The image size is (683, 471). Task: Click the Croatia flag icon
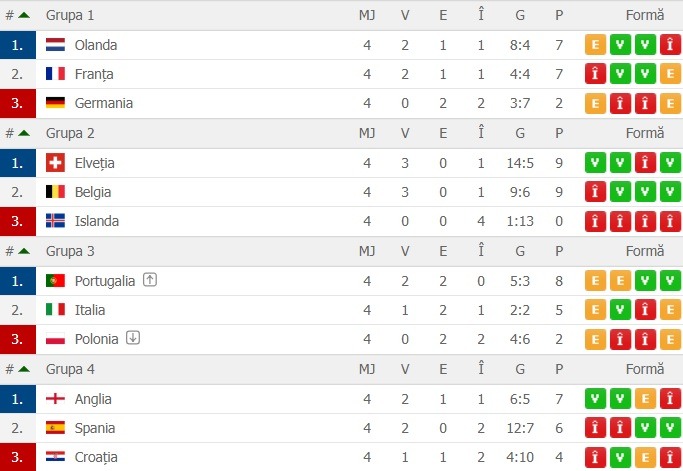(x=55, y=457)
